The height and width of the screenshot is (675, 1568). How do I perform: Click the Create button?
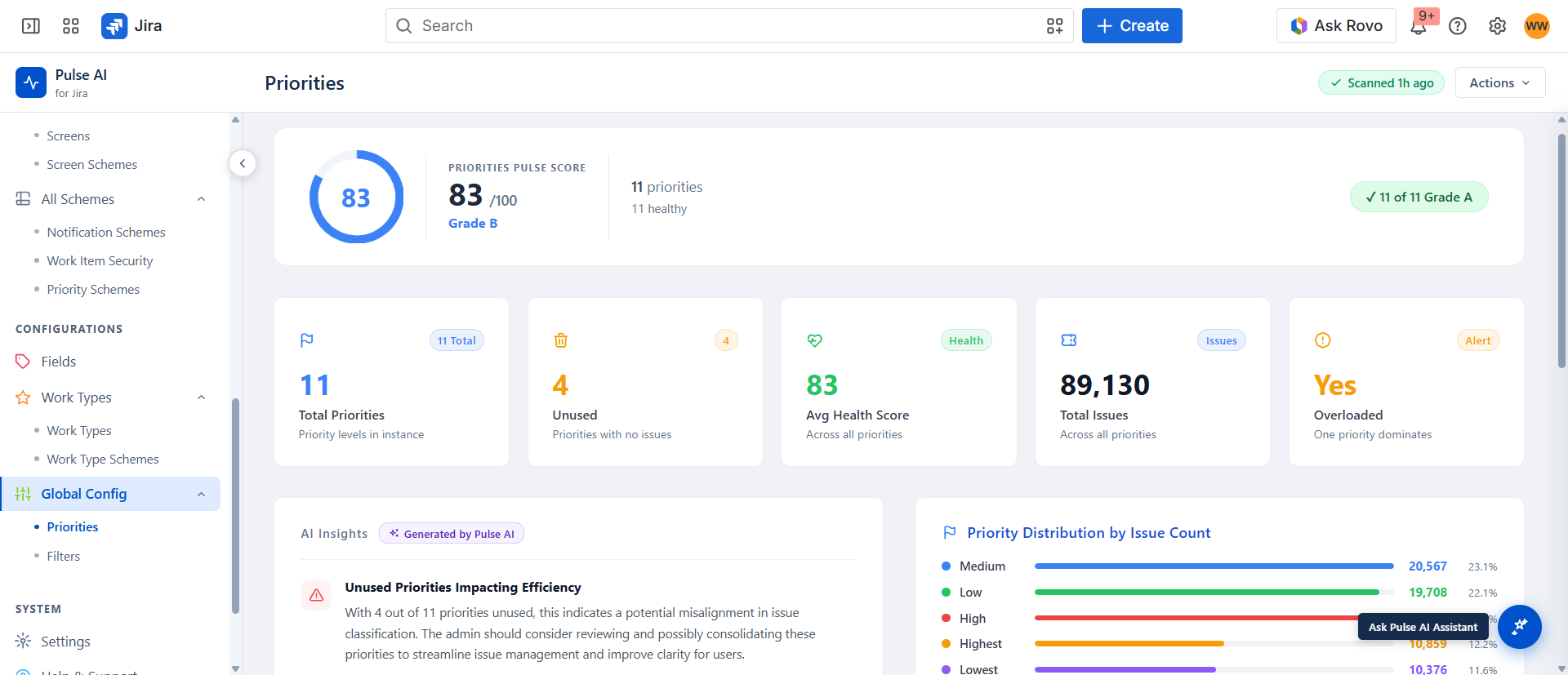click(1132, 26)
